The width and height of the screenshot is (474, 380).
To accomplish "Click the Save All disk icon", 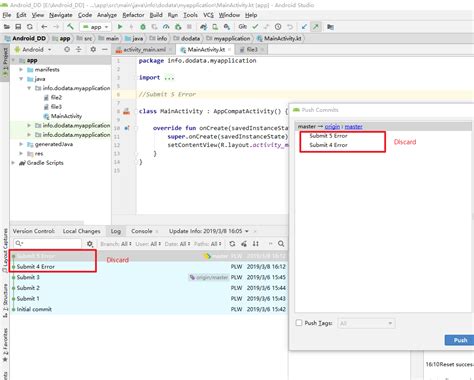I will [x=18, y=27].
